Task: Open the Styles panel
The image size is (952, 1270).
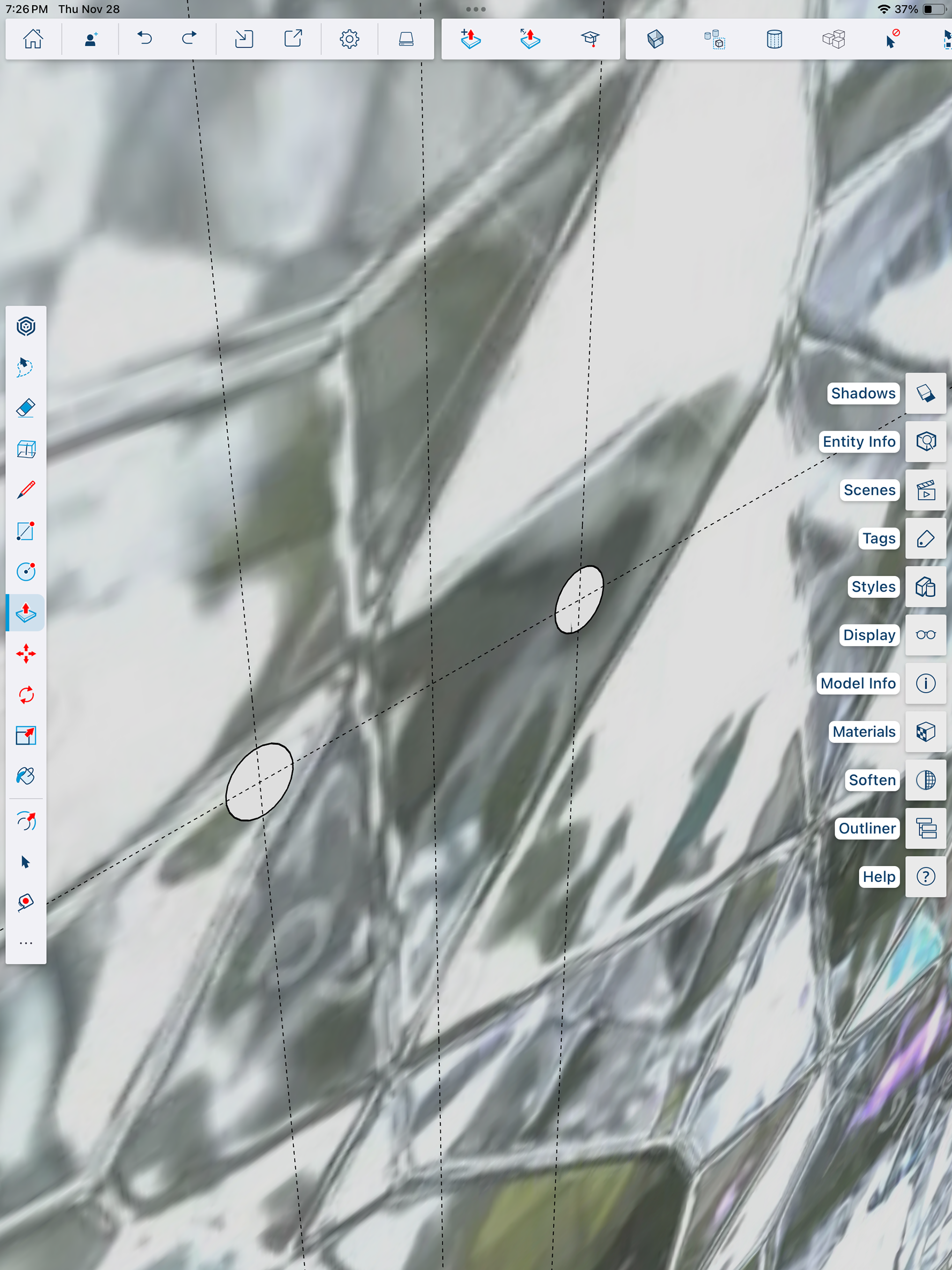Action: [926, 587]
